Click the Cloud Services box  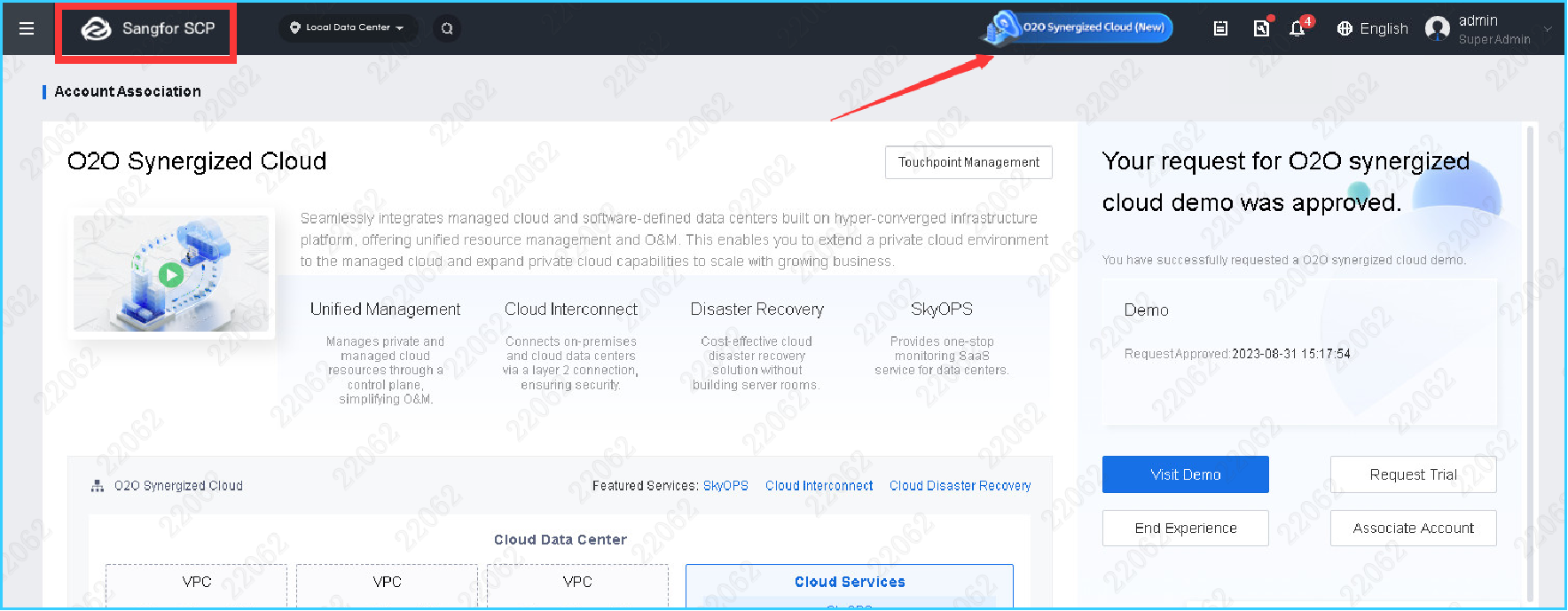tap(850, 585)
